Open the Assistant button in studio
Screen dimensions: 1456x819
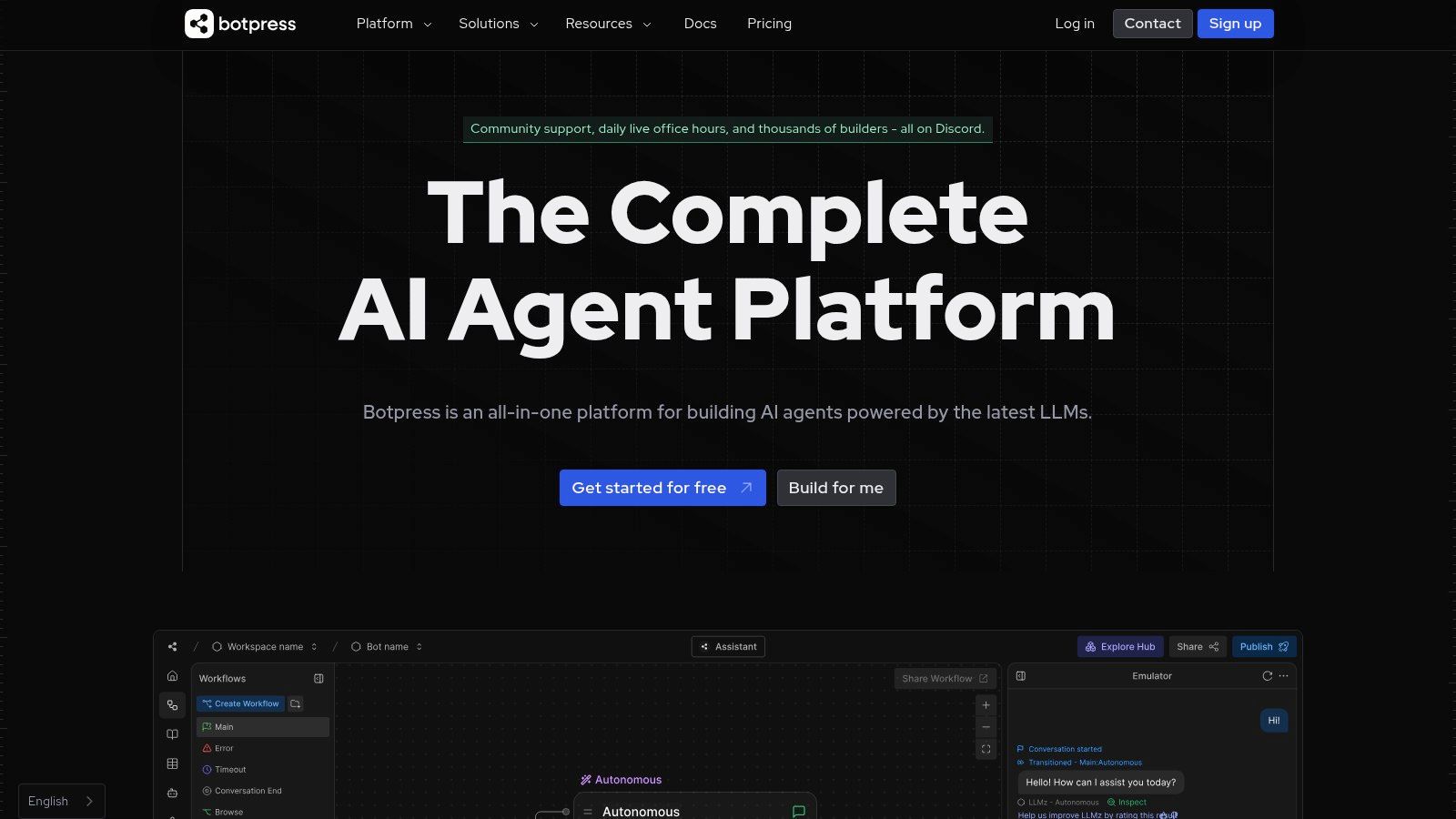point(728,647)
